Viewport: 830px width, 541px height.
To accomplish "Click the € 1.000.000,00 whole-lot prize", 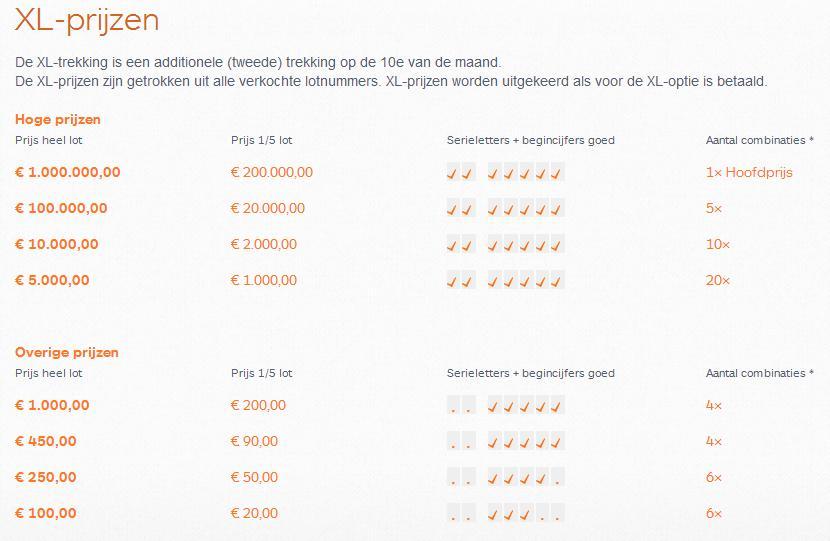I will point(67,172).
